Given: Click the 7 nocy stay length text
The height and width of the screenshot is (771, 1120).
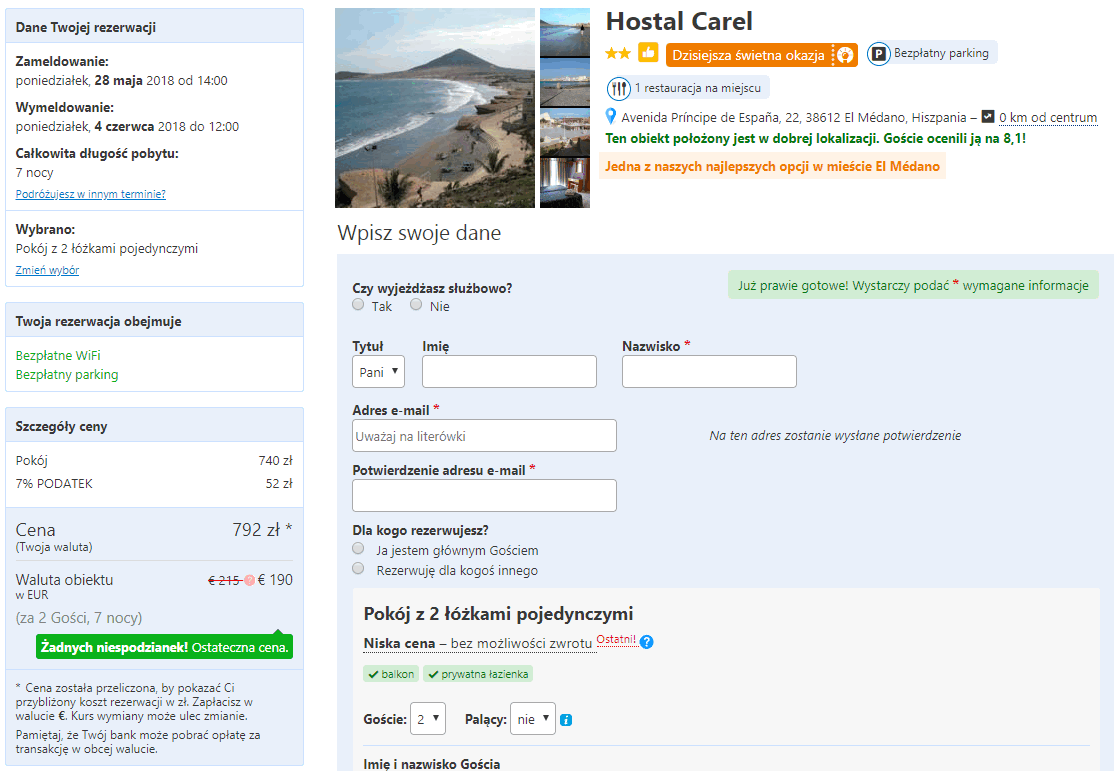Looking at the screenshot, I should (34, 172).
